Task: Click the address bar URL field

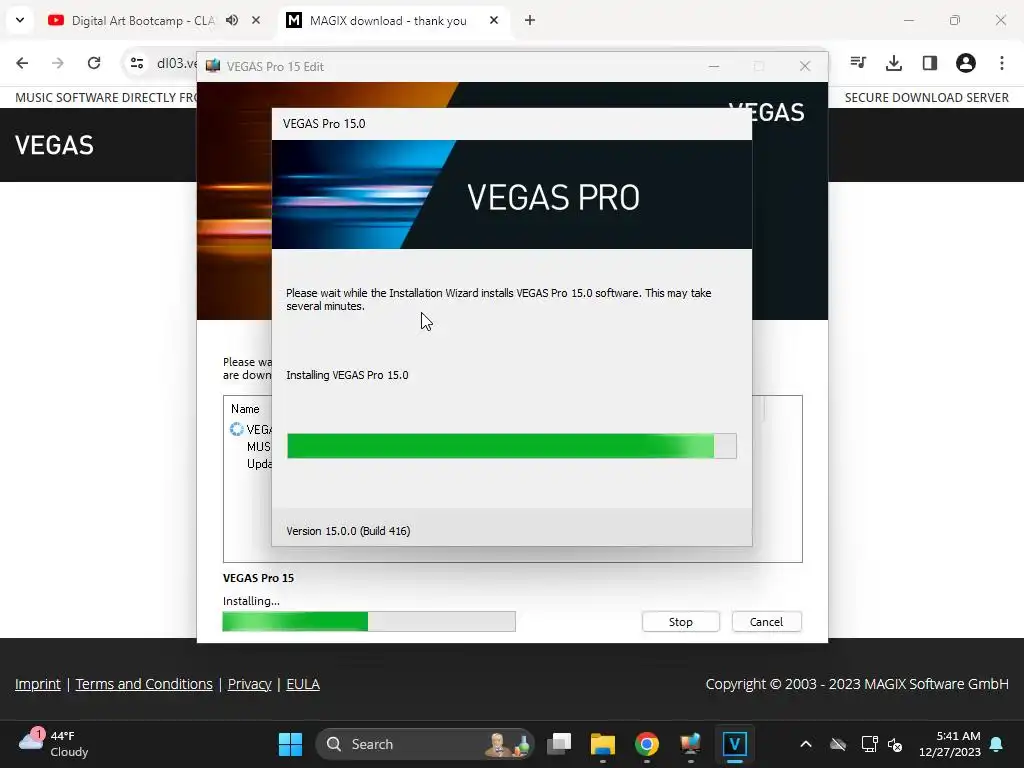Action: tap(176, 63)
